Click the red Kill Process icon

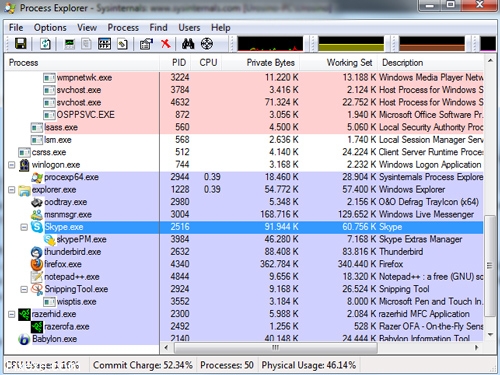[166, 44]
